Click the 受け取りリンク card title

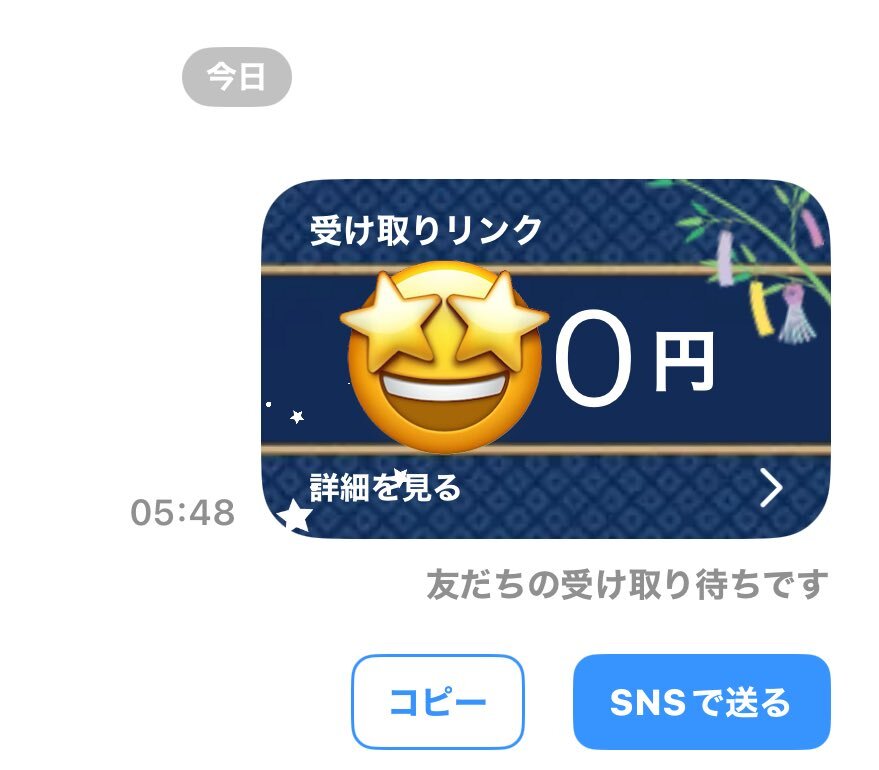[426, 230]
